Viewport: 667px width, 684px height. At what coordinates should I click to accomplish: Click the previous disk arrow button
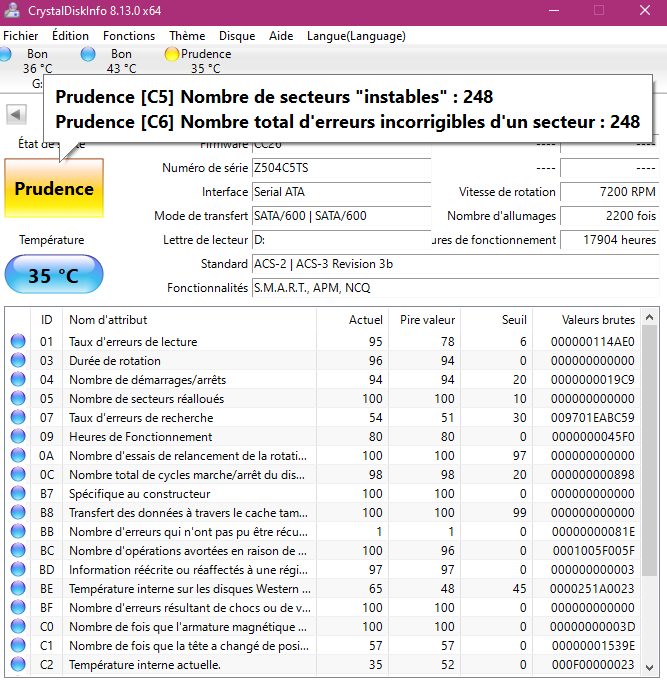(16, 114)
